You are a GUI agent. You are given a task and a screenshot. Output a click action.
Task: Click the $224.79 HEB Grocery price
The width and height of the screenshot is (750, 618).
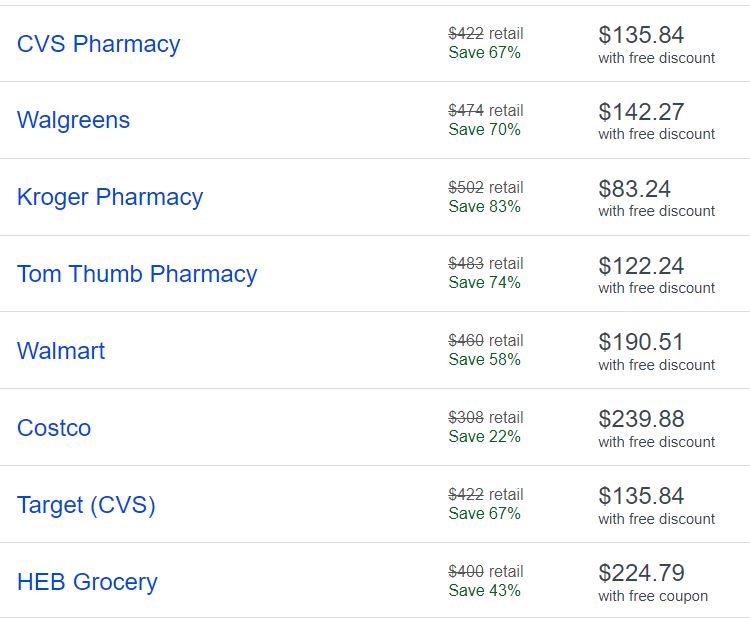tap(641, 573)
